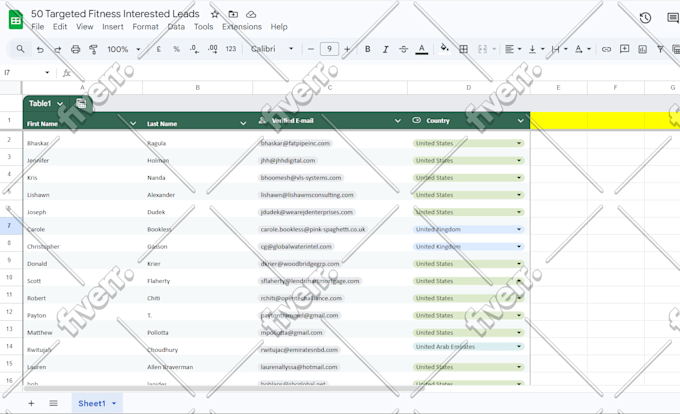Open Country column header dropdown
This screenshot has height=414, width=680.
coord(520,121)
